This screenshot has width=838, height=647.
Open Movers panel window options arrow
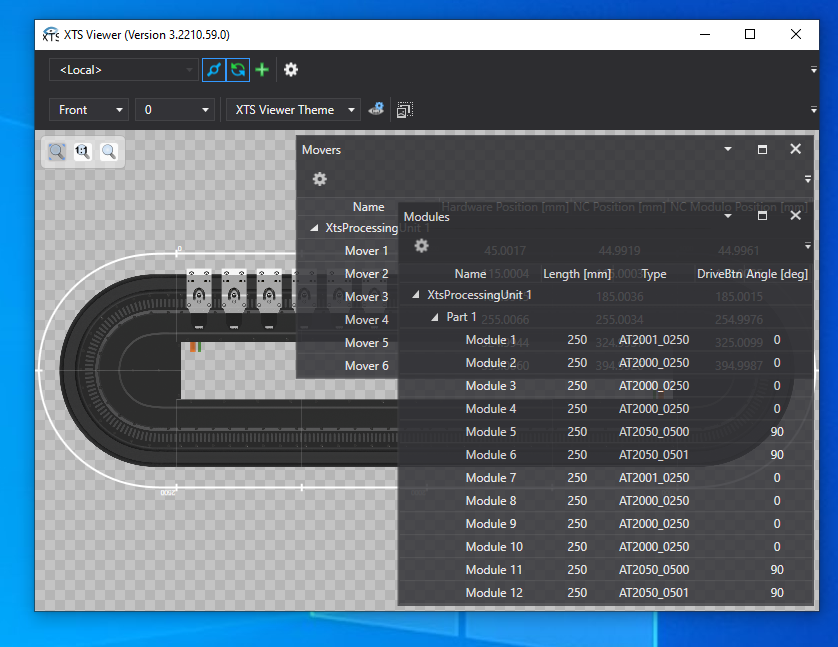click(728, 149)
